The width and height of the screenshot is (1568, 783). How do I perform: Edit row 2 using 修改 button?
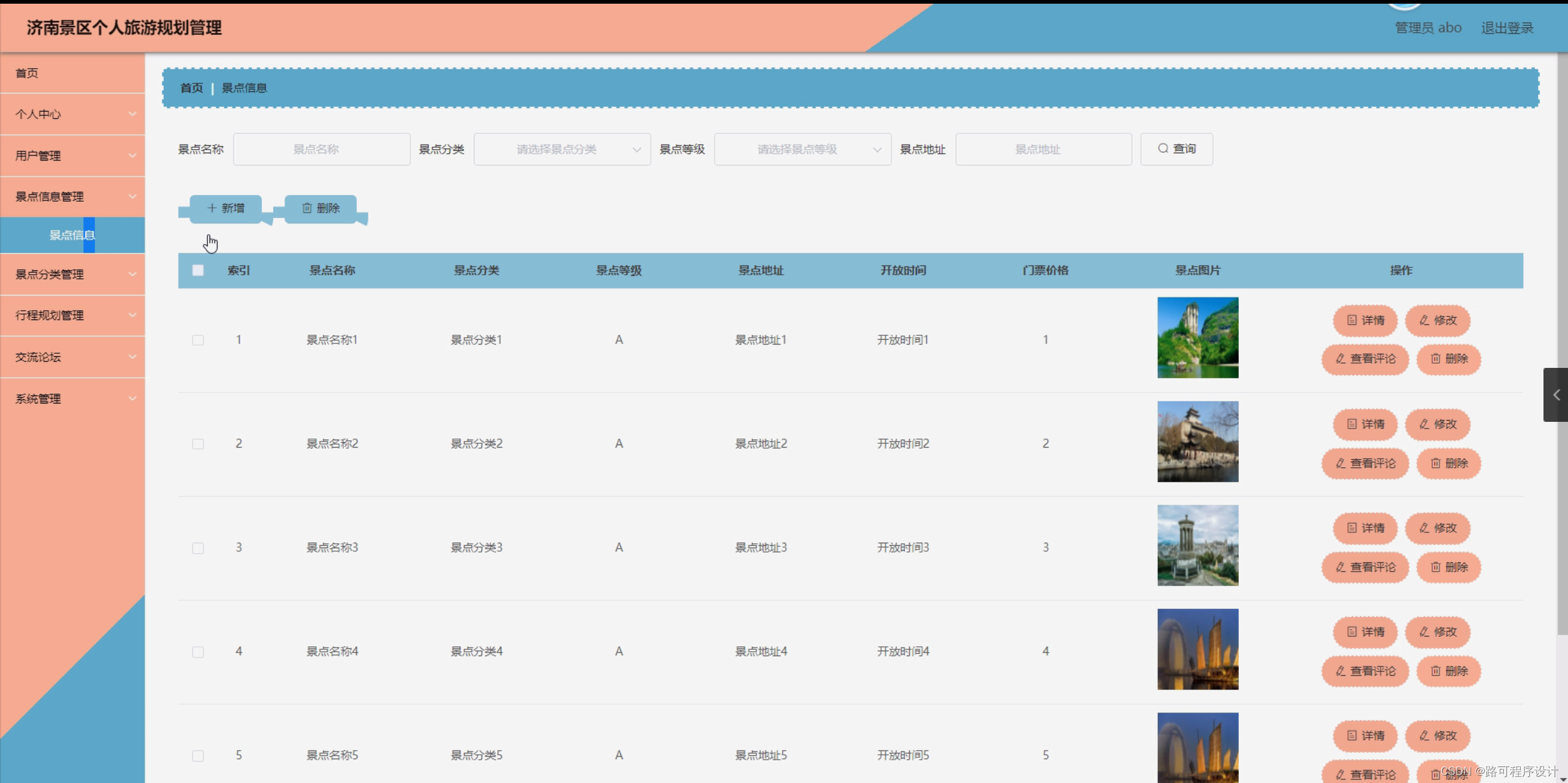(x=1437, y=424)
